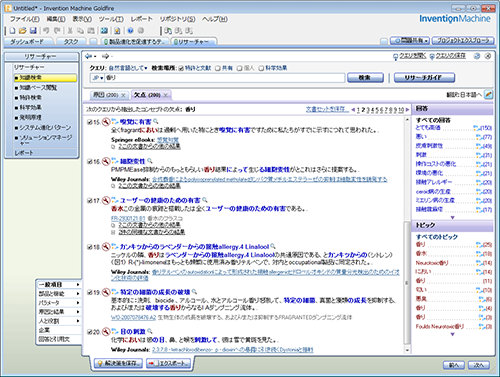
Task: Click the magnifier icon next to result 15
Action: tap(156, 122)
